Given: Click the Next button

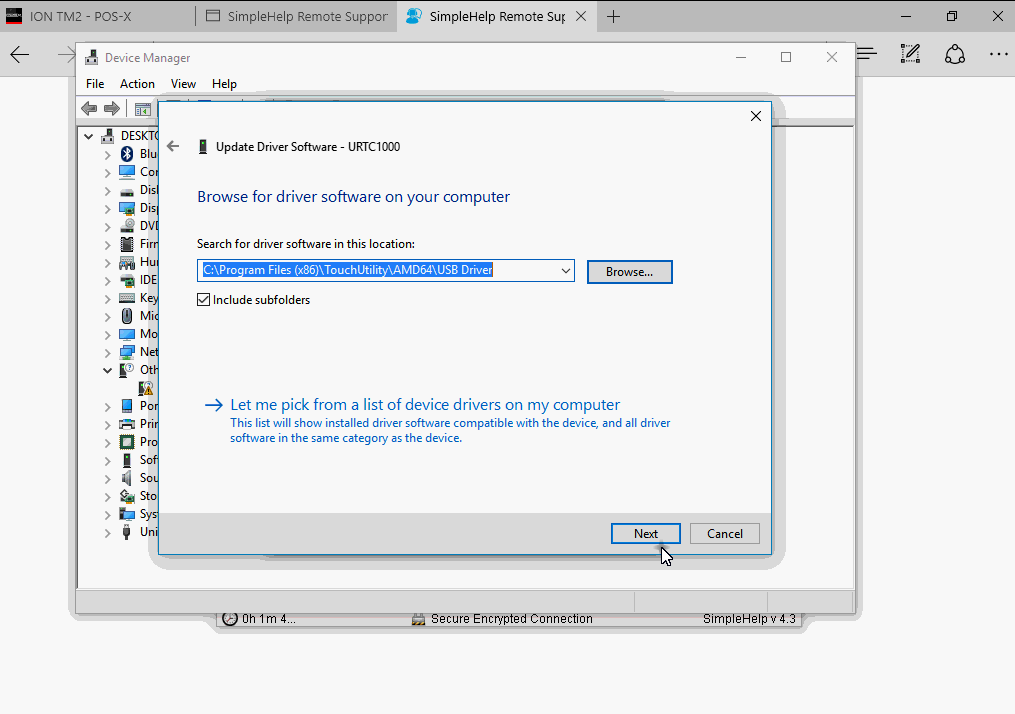Looking at the screenshot, I should click(x=645, y=533).
